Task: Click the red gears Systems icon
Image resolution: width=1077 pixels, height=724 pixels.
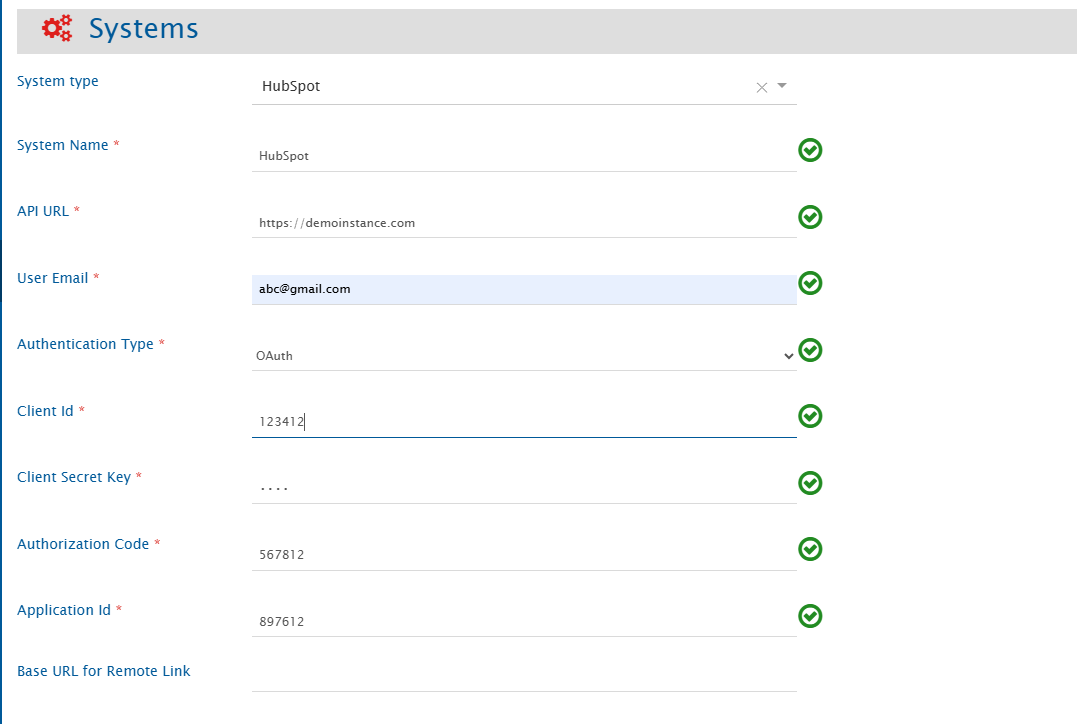Action: coord(57,29)
